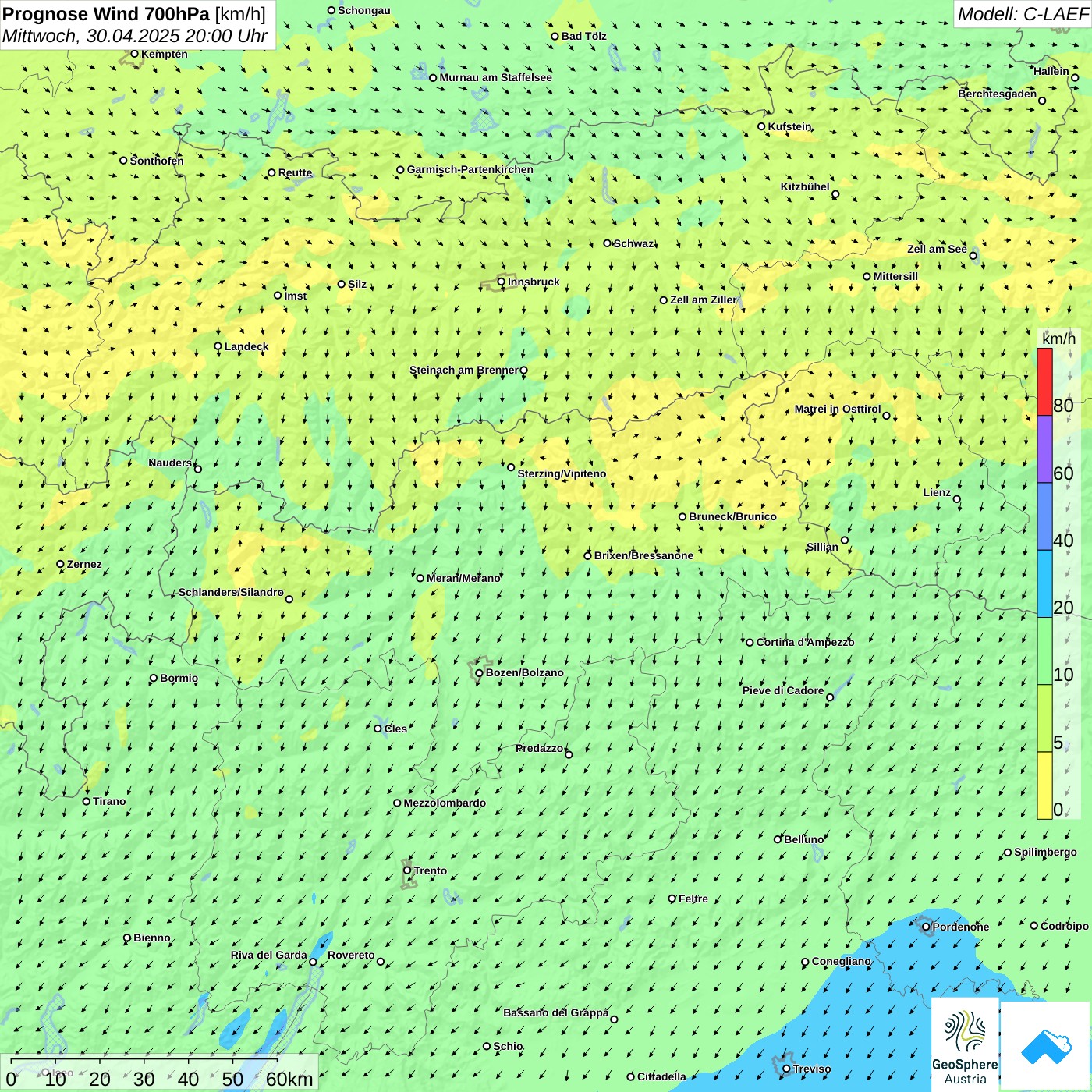Click the 'Matrei in Osttirol' label
1092x1092 pixels.
838,409
